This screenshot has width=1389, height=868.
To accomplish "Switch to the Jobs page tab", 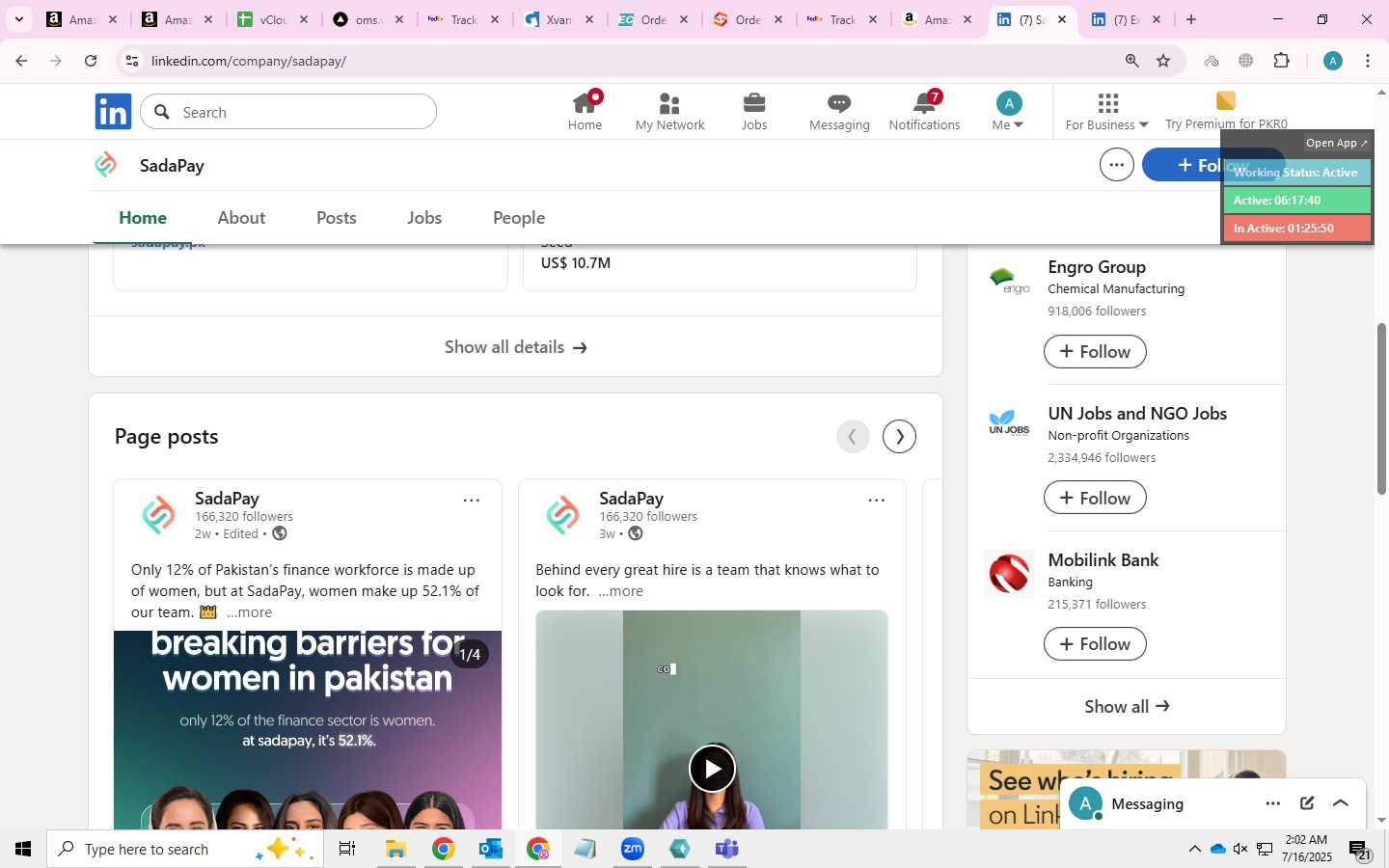I will pos(424,218).
